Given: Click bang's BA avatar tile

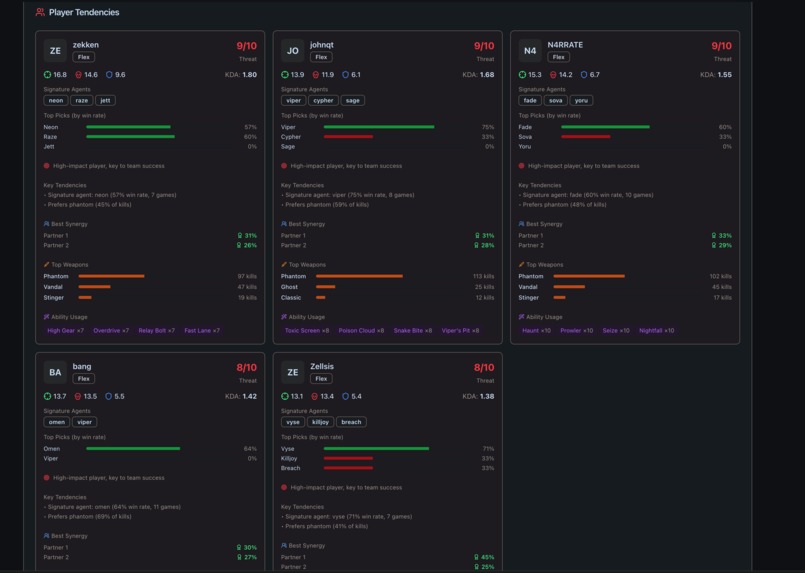Looking at the screenshot, I should pos(55,373).
